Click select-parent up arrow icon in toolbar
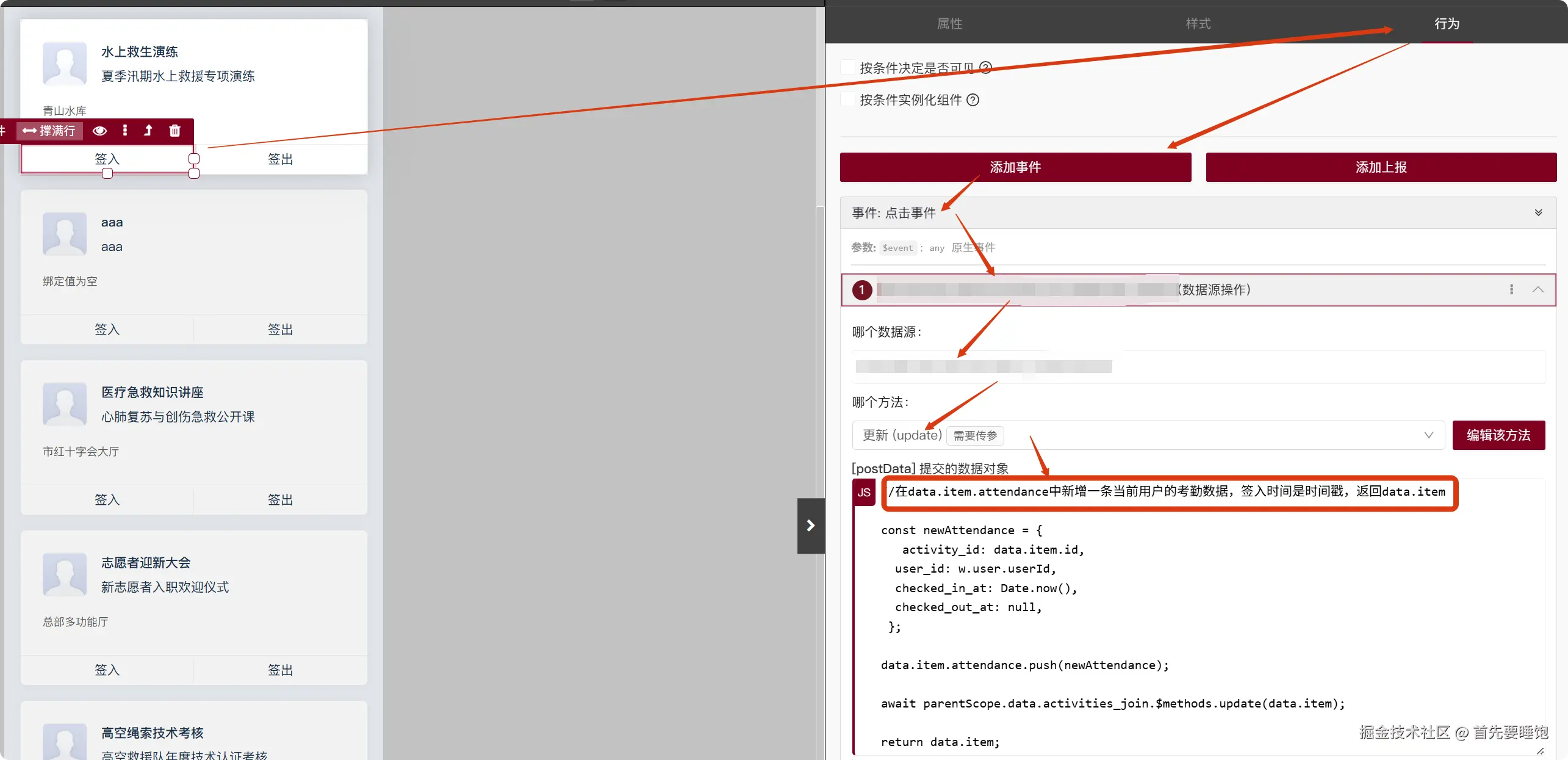Screen dimensions: 1568x760 148,131
